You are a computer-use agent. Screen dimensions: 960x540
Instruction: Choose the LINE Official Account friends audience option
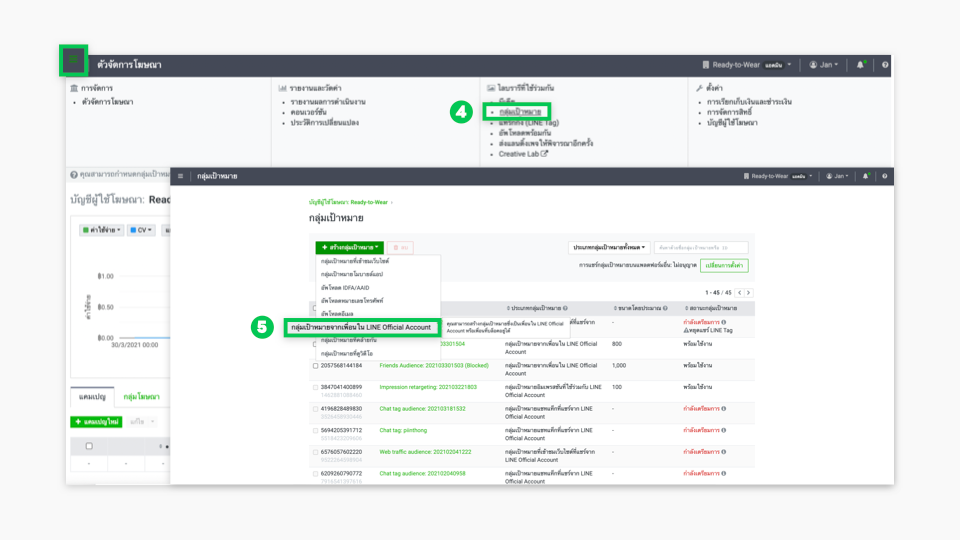(x=361, y=327)
